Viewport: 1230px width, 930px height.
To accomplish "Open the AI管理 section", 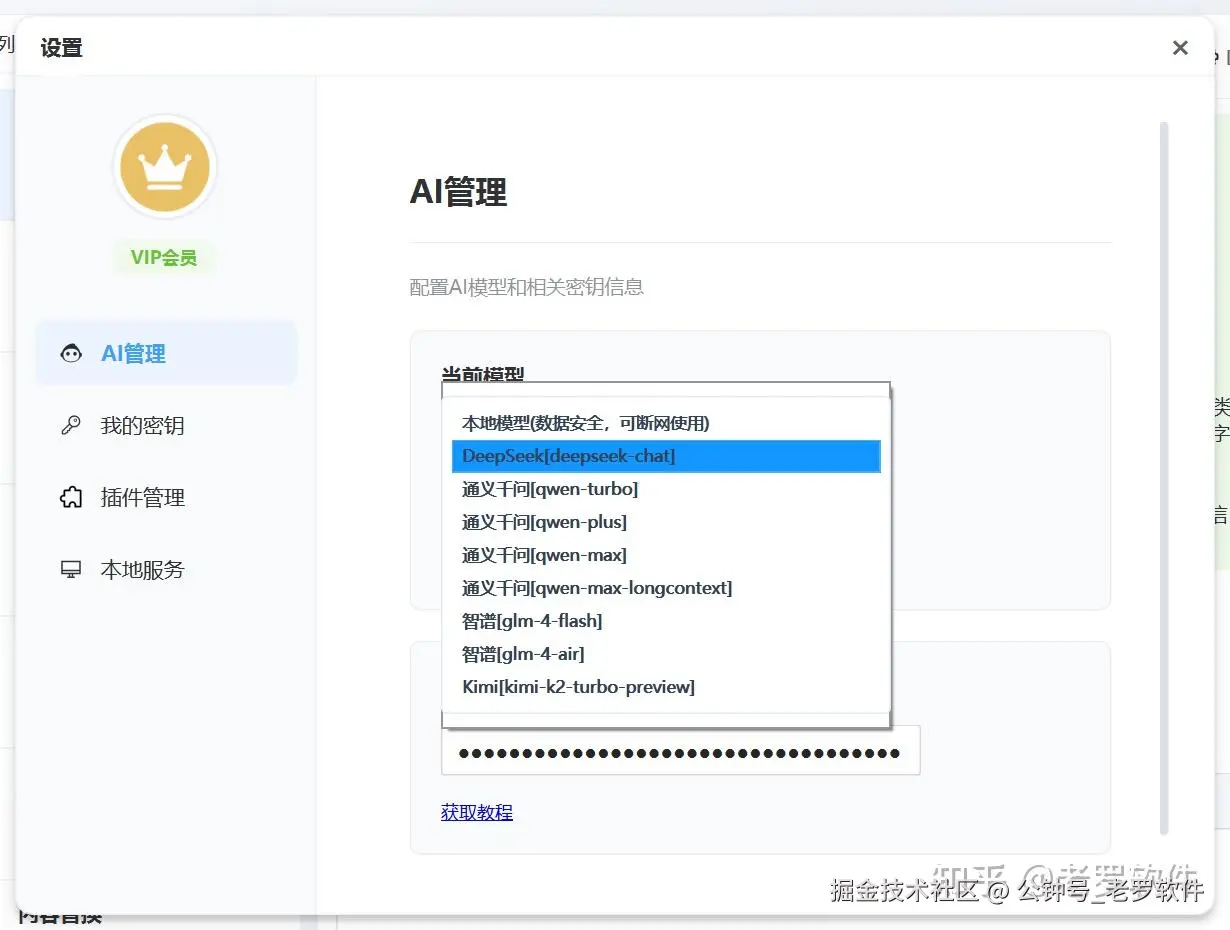I will [167, 353].
